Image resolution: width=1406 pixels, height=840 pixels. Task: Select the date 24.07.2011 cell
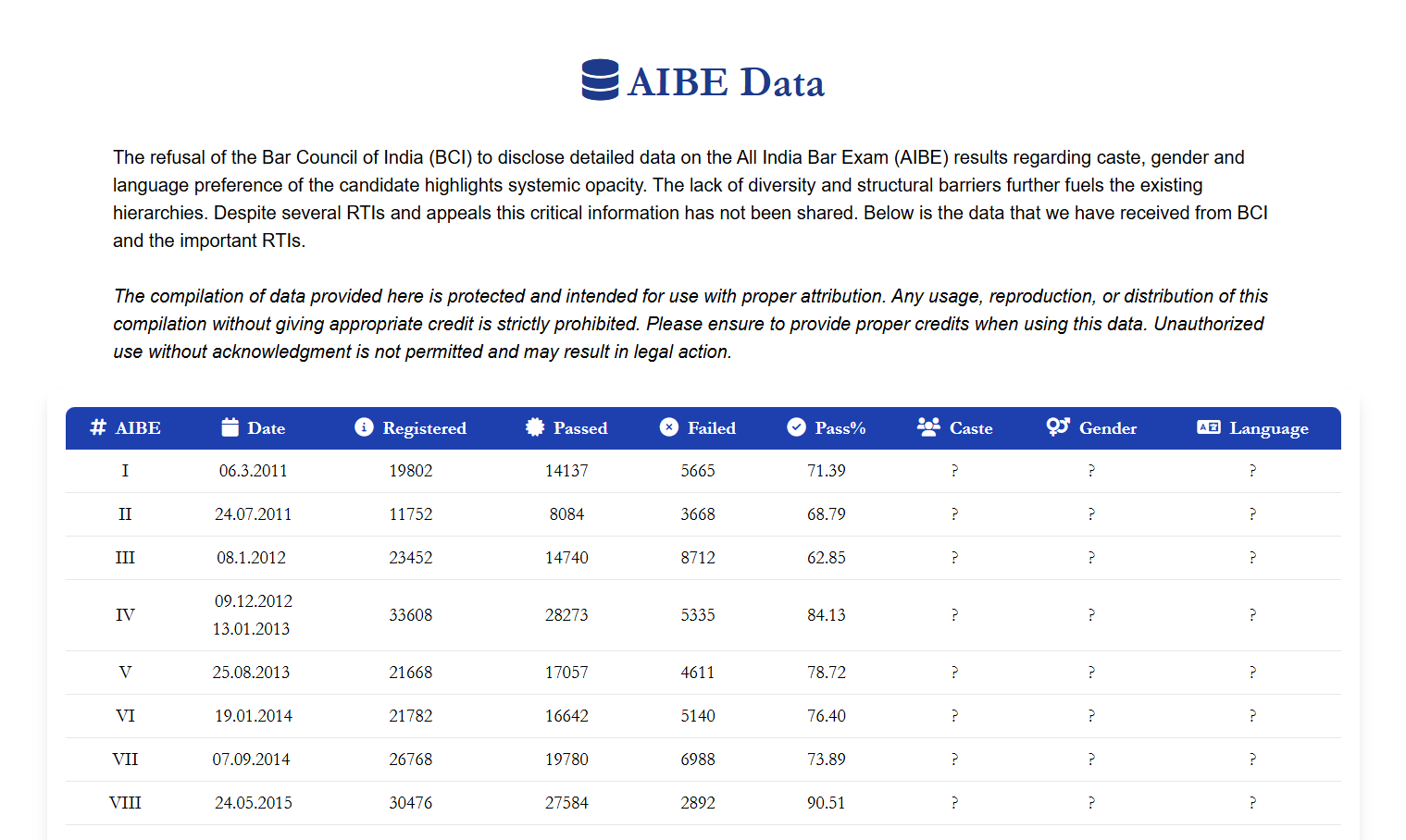253,514
